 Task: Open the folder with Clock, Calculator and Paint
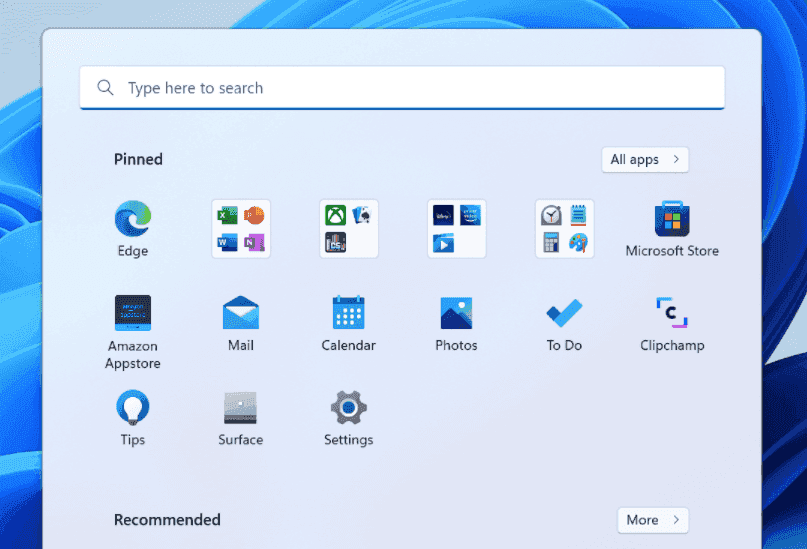[565, 229]
